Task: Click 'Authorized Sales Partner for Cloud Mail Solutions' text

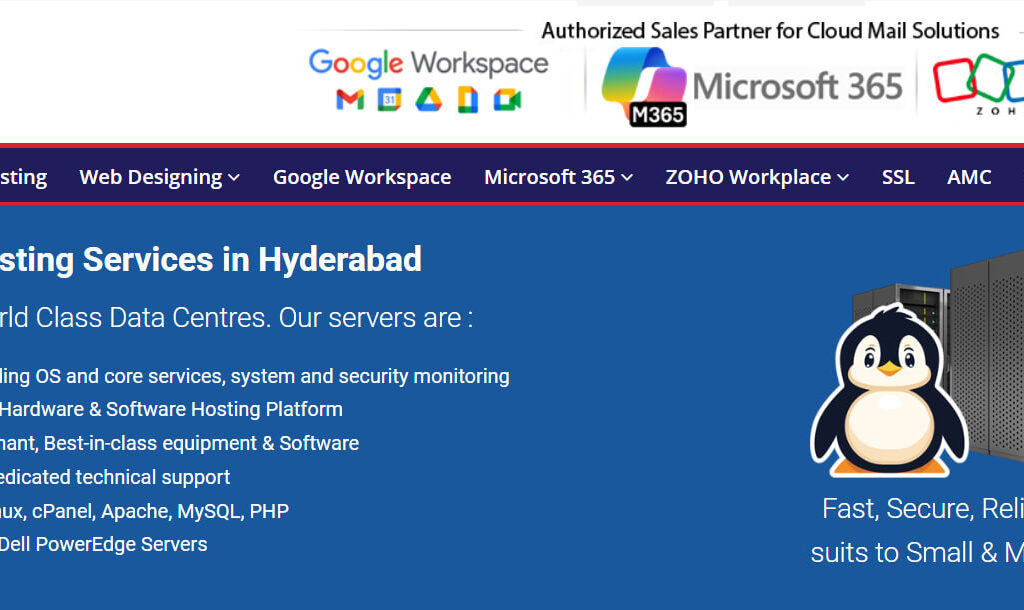Action: point(770,31)
